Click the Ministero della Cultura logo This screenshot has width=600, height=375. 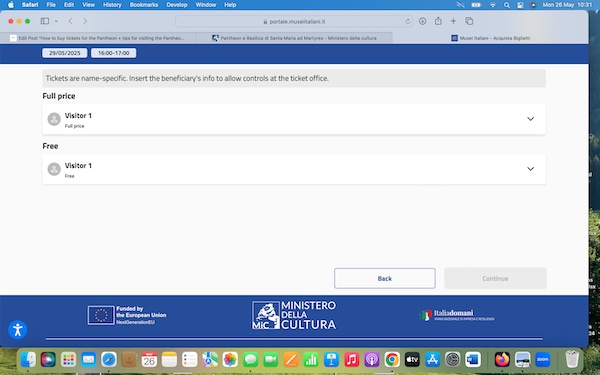(294, 315)
